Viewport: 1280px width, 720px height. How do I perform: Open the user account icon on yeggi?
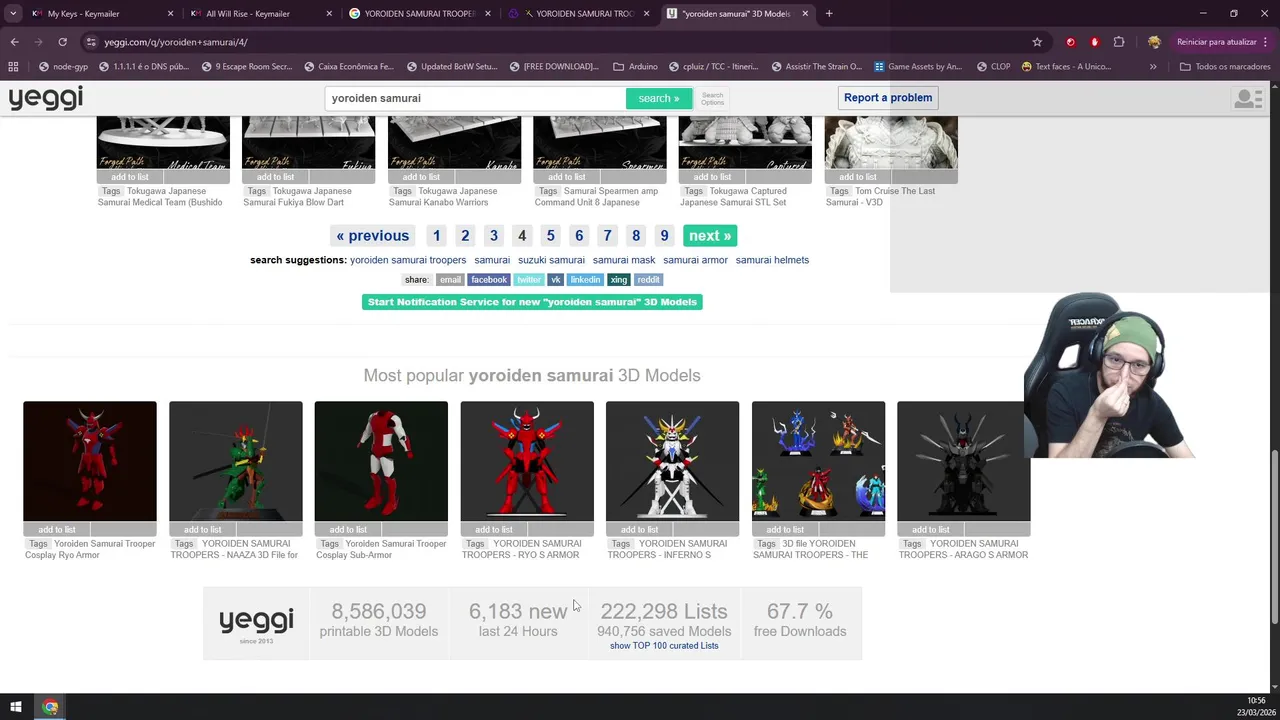click(1248, 98)
